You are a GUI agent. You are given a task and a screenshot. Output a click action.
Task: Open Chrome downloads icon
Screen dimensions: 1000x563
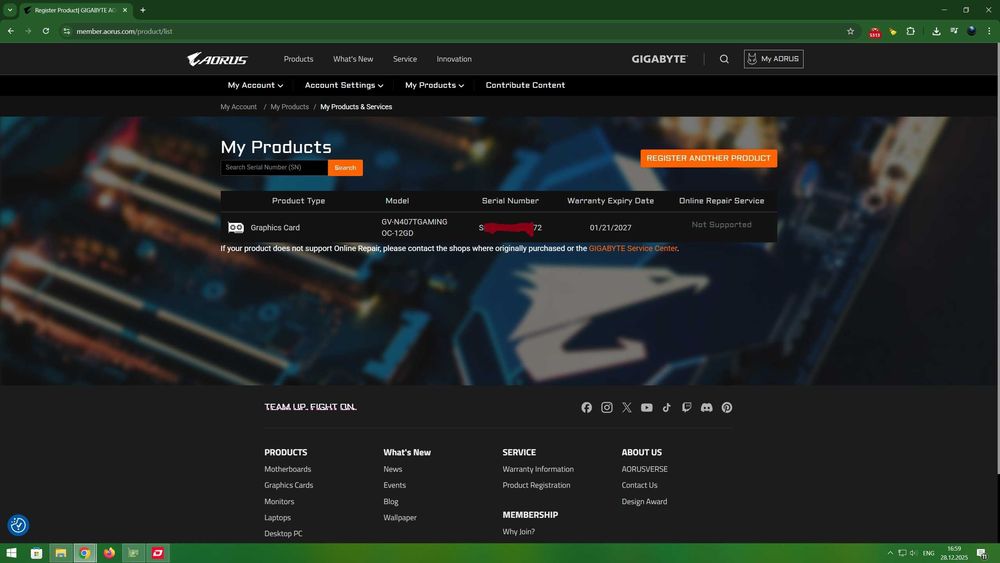click(x=936, y=31)
